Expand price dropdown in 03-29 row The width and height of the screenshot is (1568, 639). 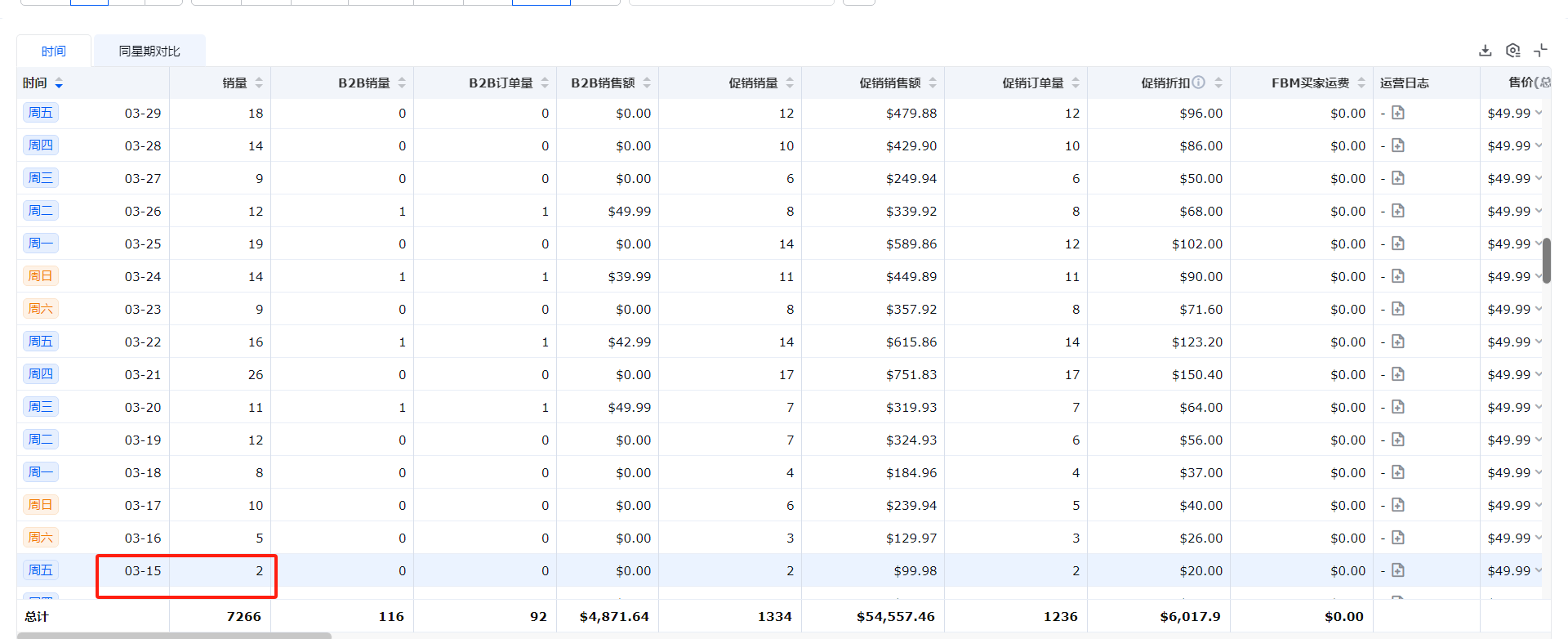click(1539, 113)
